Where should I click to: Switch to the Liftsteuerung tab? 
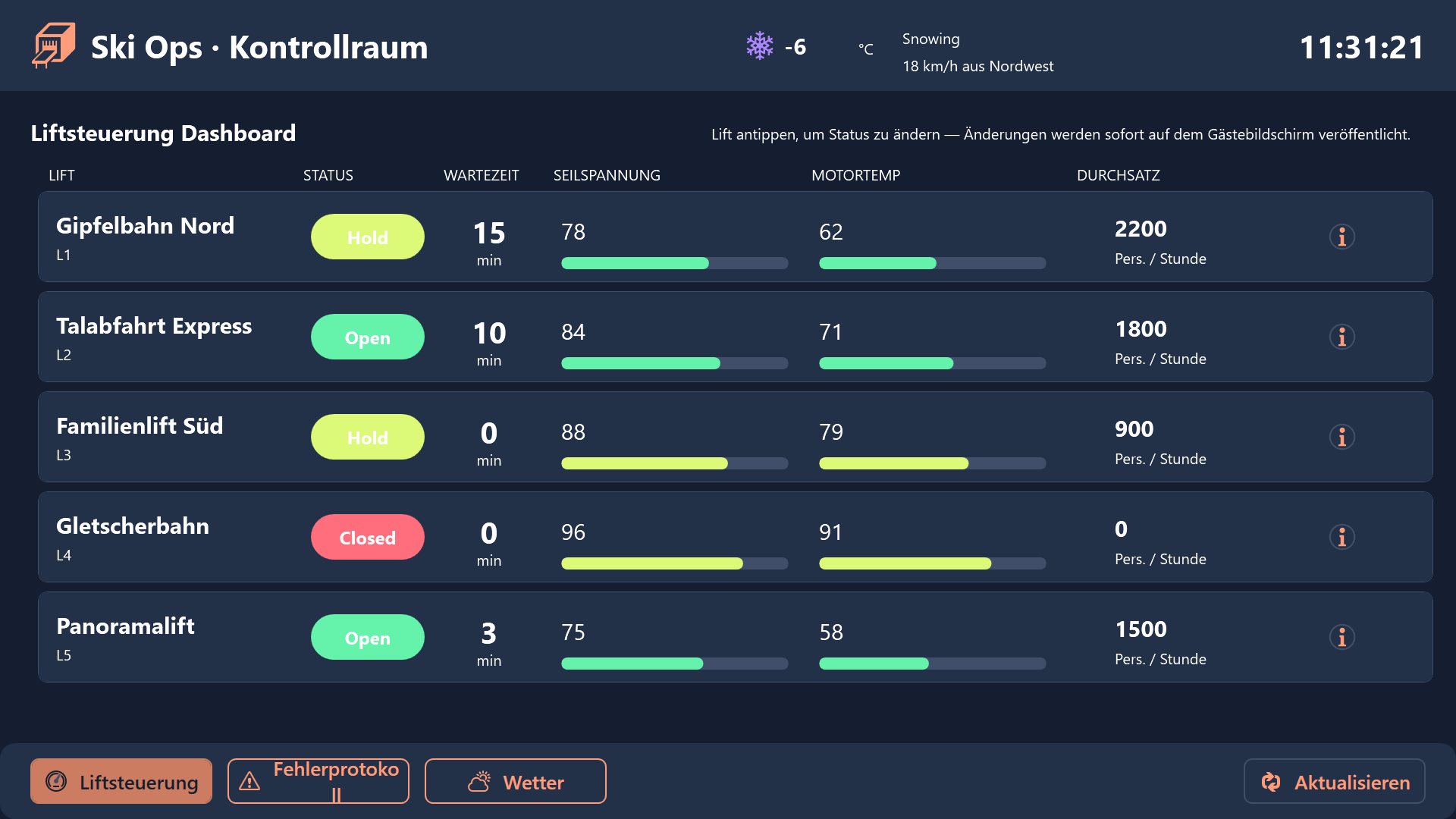click(121, 781)
